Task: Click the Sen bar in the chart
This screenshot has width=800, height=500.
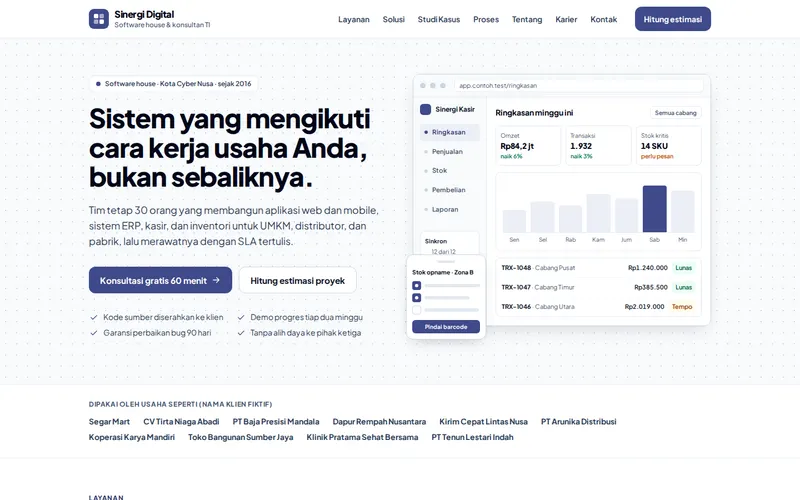Action: coord(514,221)
